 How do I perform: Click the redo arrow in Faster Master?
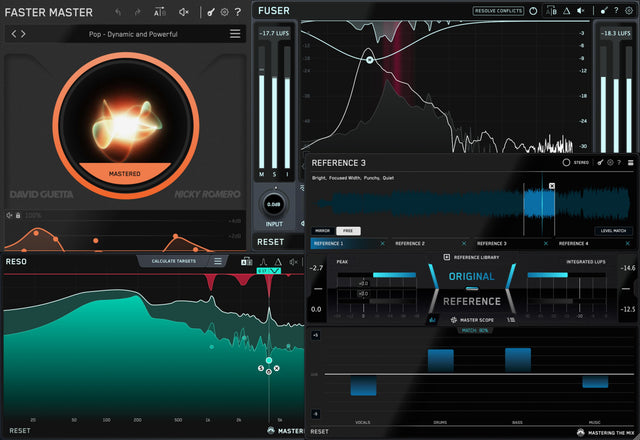pos(137,12)
